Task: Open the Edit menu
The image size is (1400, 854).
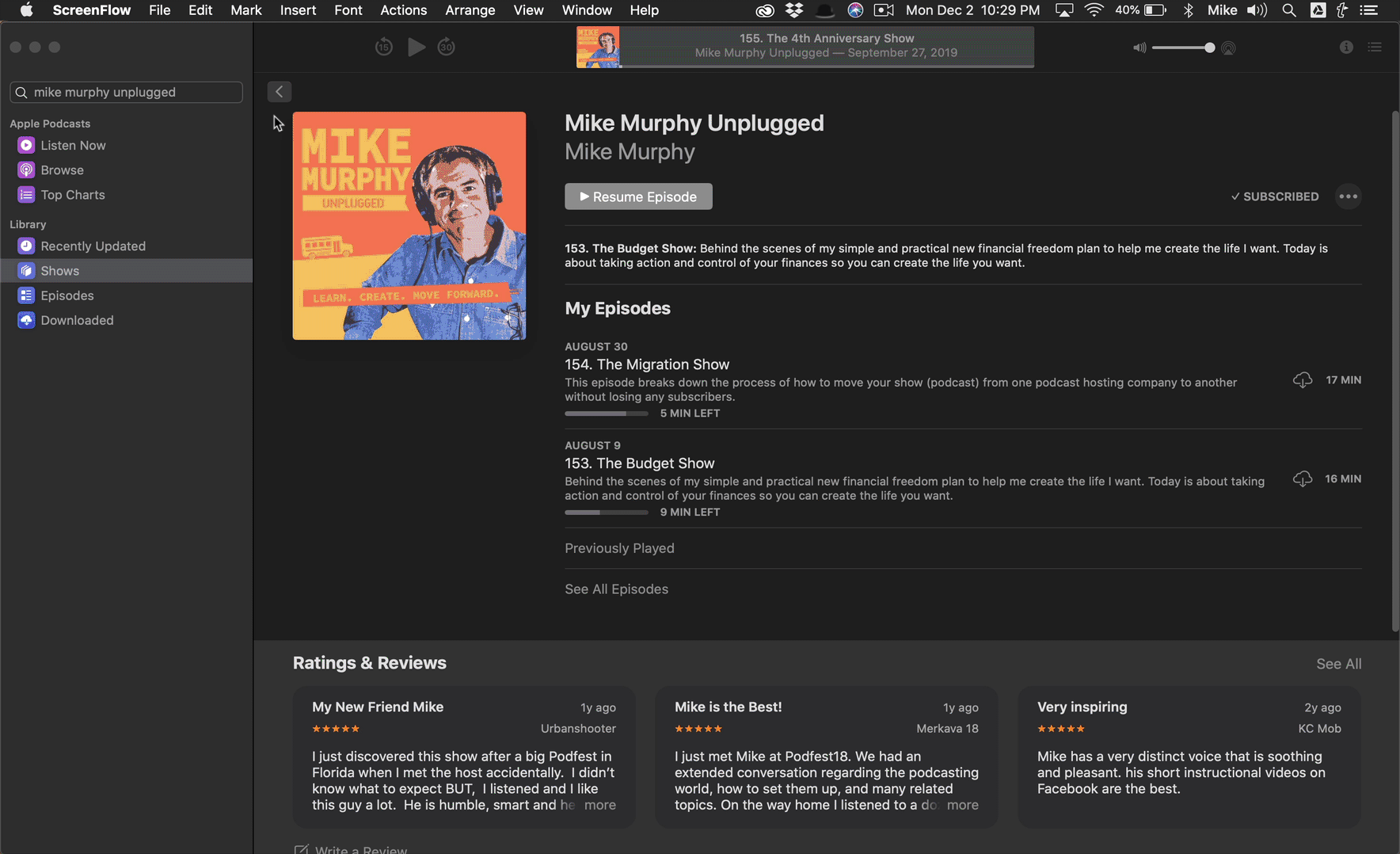Action: [x=200, y=10]
